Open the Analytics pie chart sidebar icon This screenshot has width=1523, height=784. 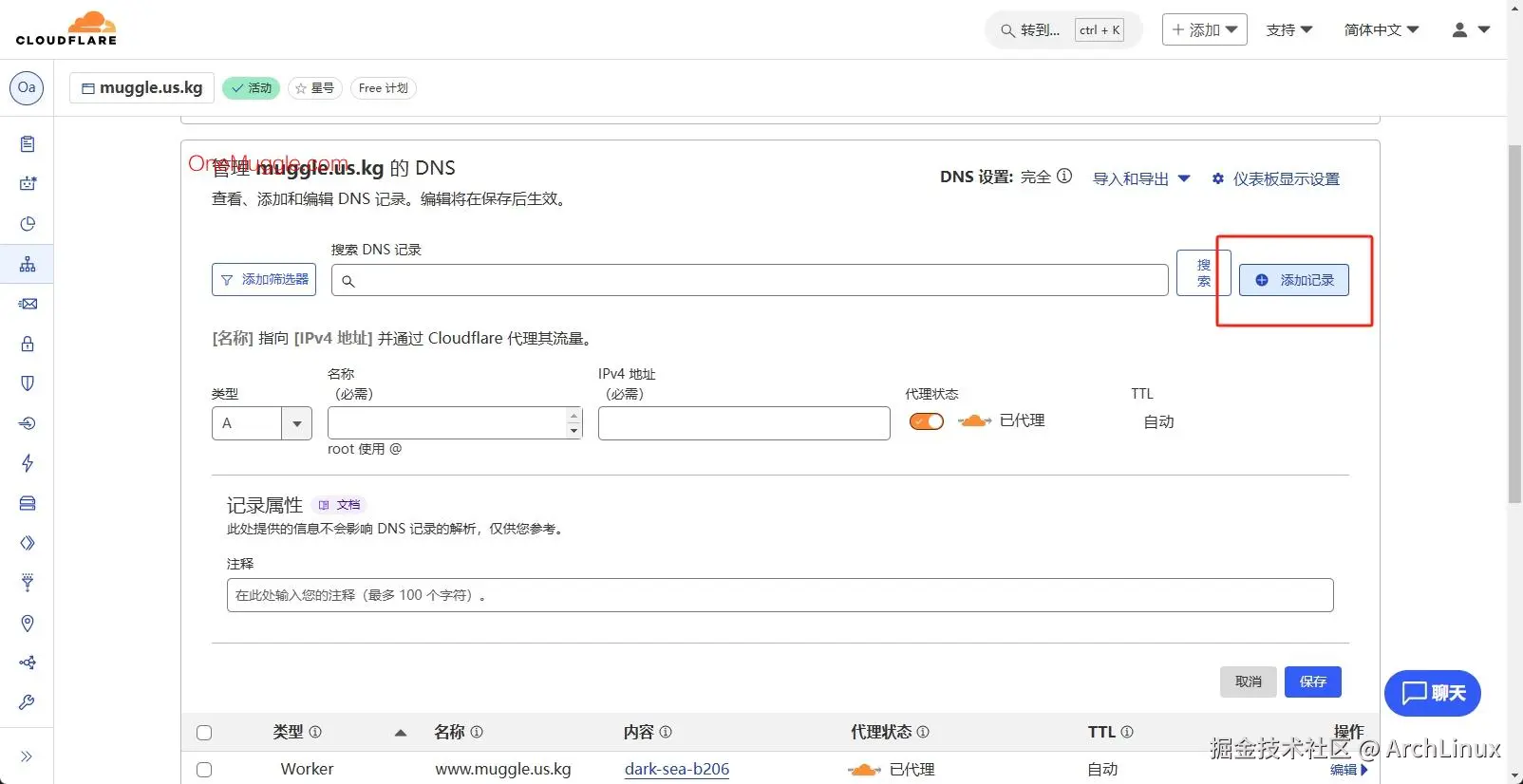coord(28,224)
